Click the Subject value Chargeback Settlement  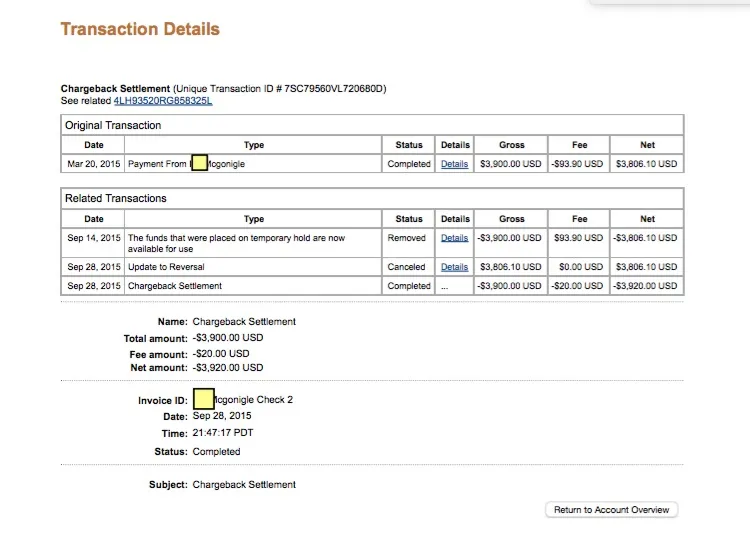244,485
